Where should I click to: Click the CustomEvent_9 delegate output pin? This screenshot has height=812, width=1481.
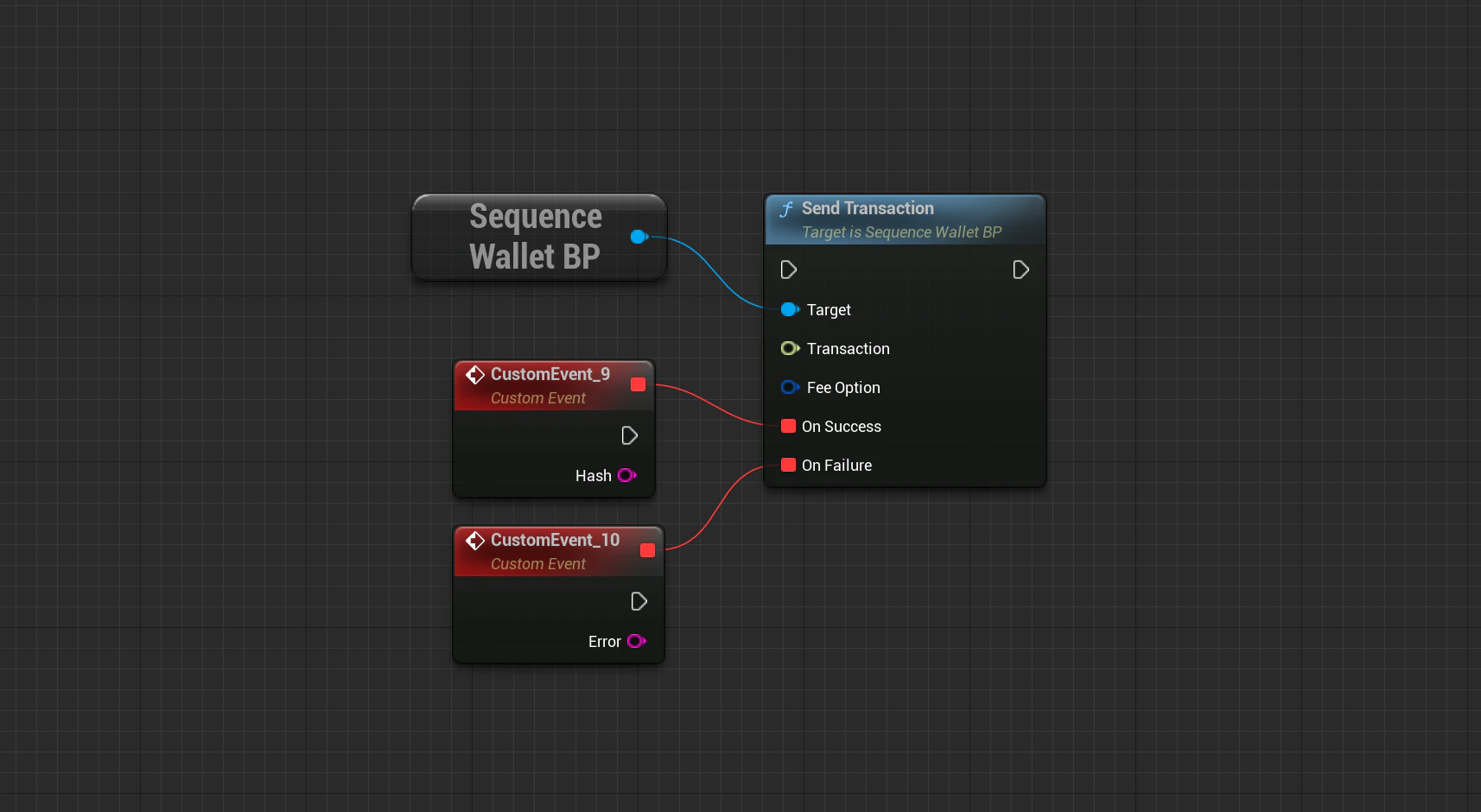click(639, 384)
